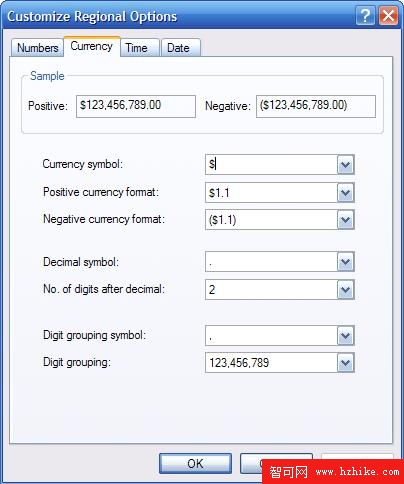
Task: Select the Currency tab
Action: tap(92, 46)
